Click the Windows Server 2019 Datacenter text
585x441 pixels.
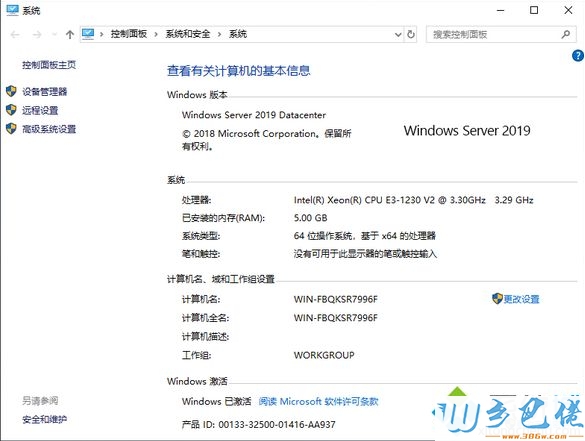(254, 115)
